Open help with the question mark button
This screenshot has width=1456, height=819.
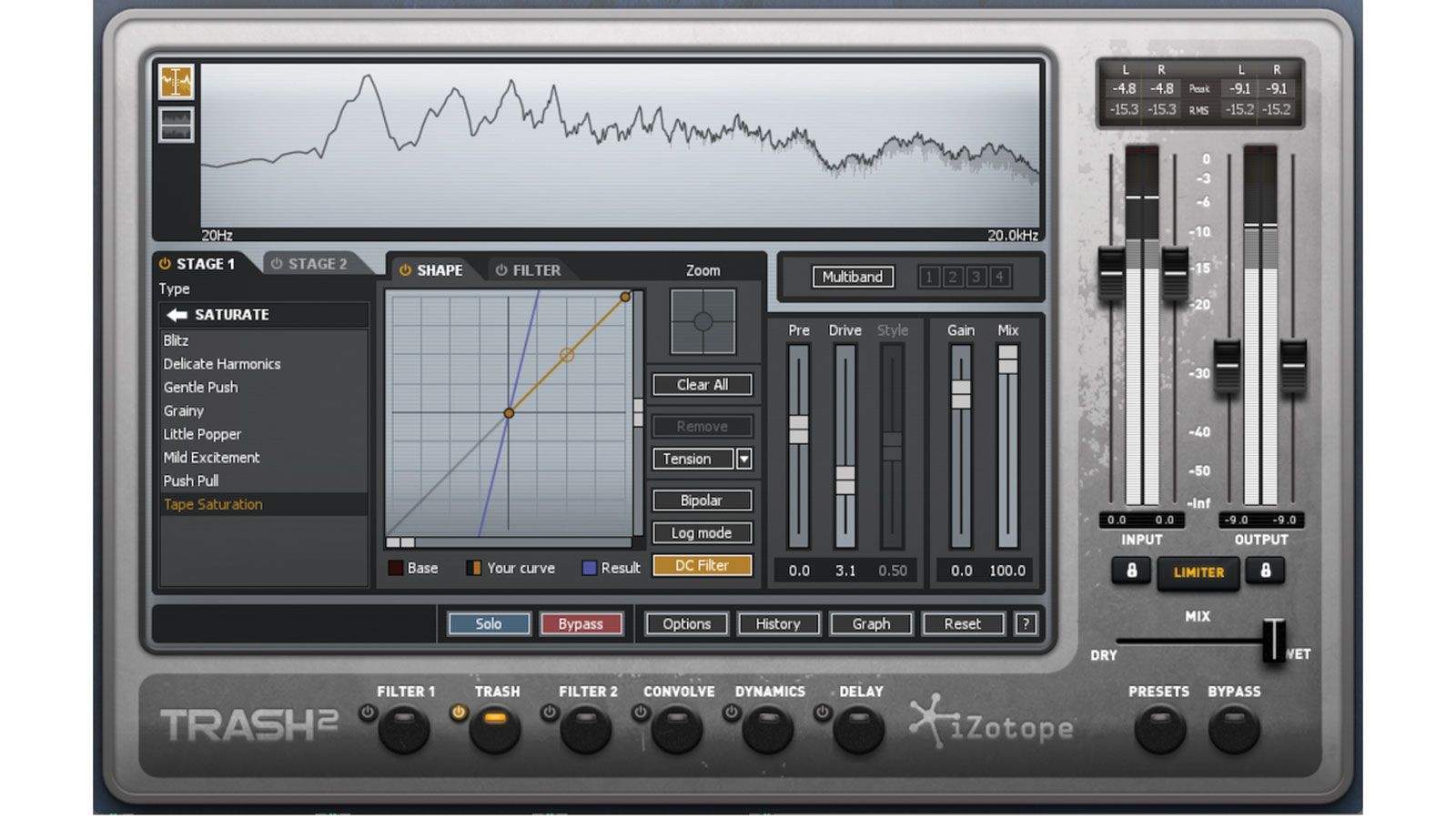[x=1026, y=624]
